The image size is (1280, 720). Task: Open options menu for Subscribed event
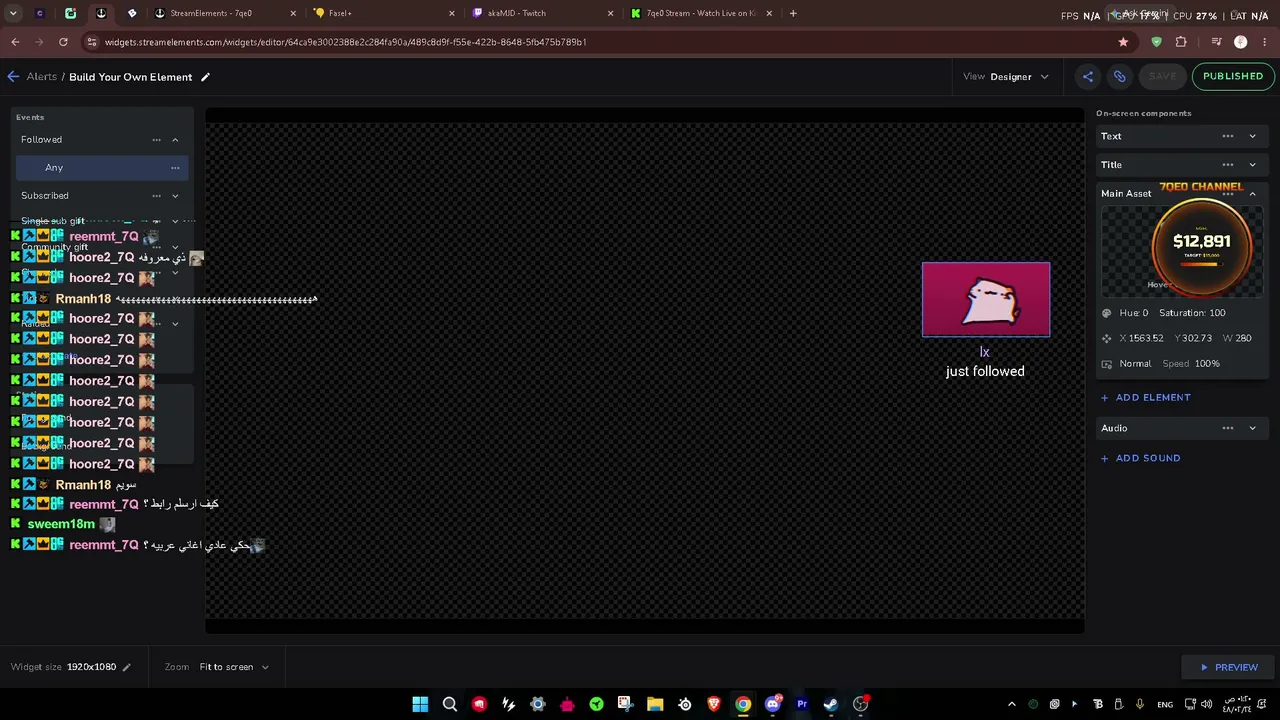click(x=156, y=196)
